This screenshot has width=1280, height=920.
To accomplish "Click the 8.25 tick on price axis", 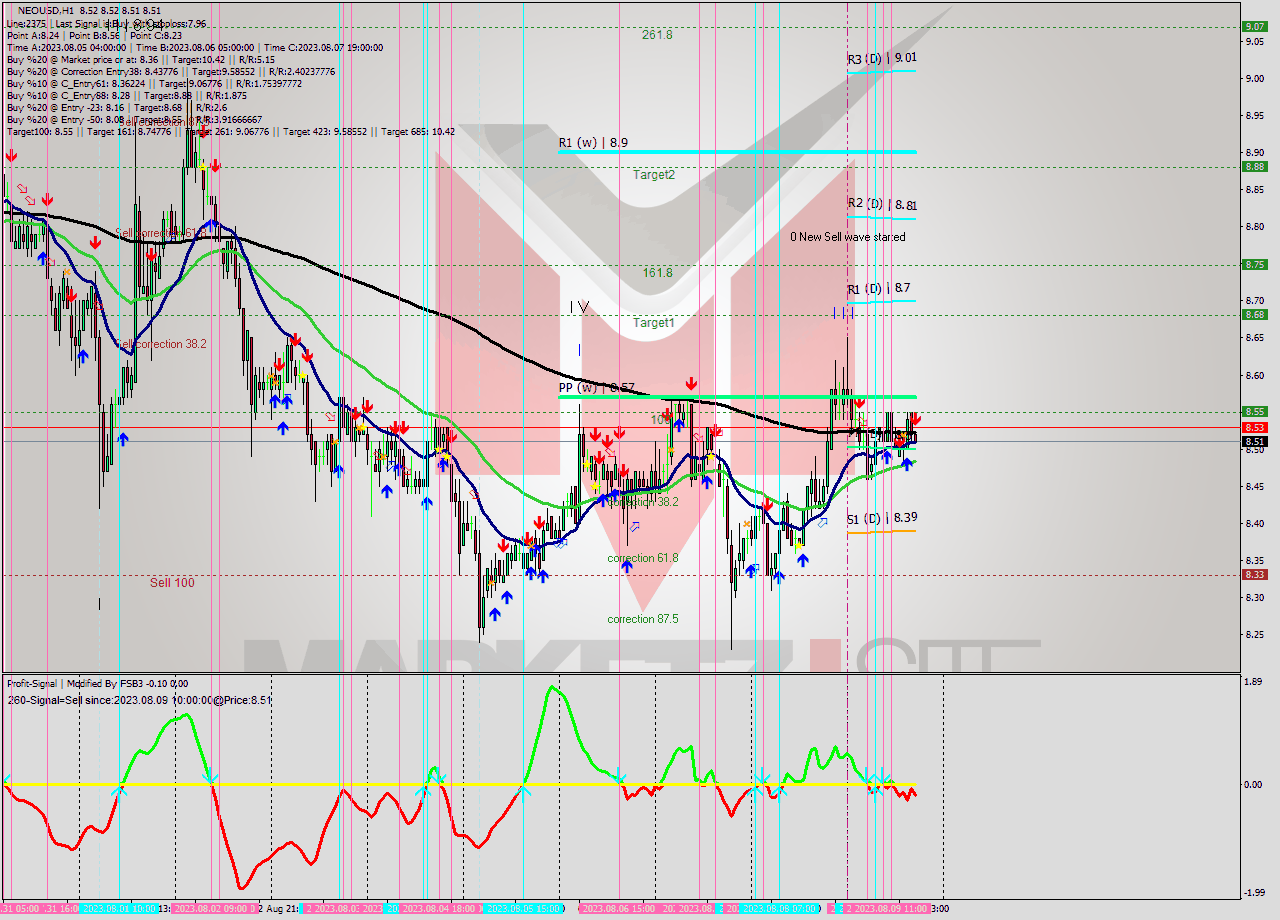I will pyautogui.click(x=1256, y=635).
